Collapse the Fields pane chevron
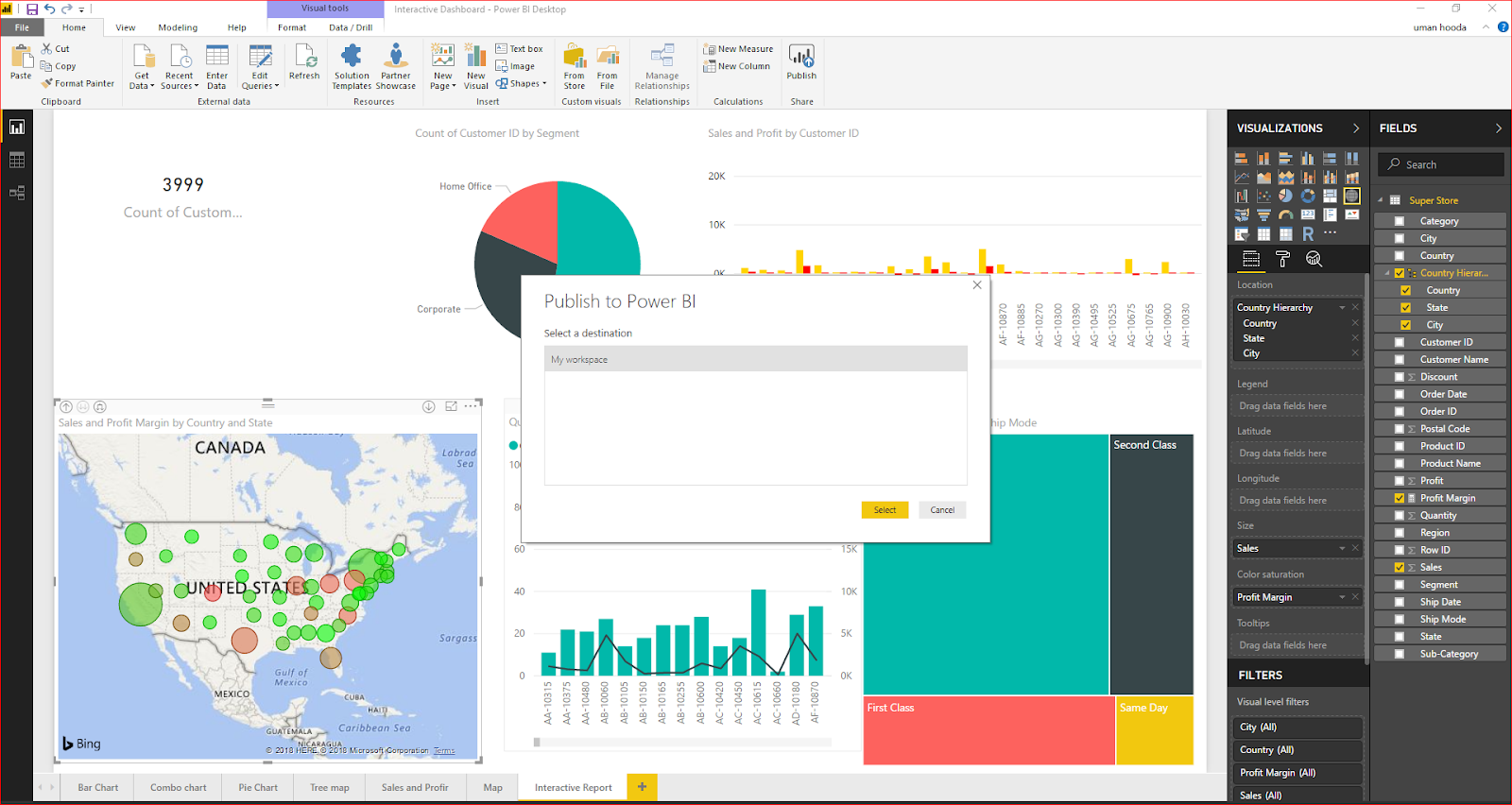This screenshot has height=805, width=1512. coord(1498,128)
